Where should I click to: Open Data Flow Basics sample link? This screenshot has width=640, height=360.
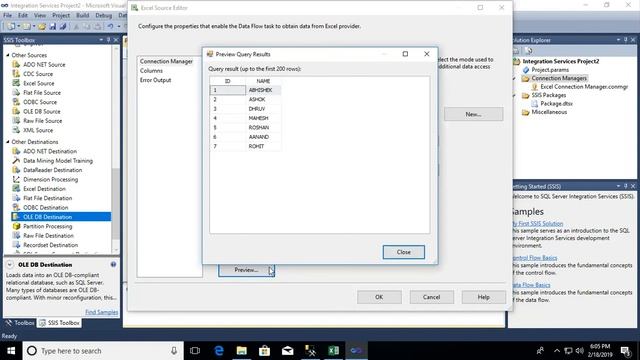pyautogui.click(x=531, y=285)
